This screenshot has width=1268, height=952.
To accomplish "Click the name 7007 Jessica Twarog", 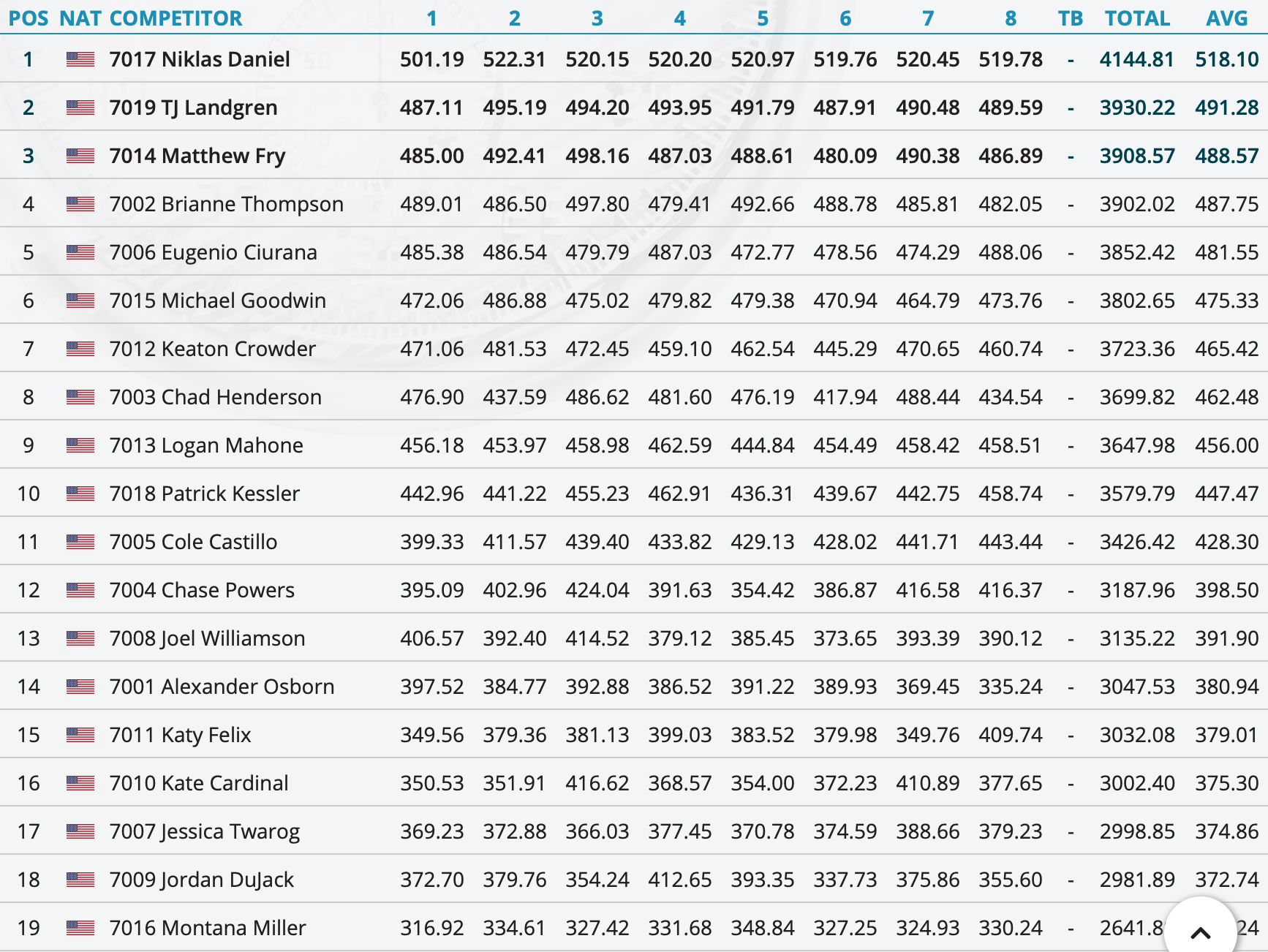I will pos(205,831).
